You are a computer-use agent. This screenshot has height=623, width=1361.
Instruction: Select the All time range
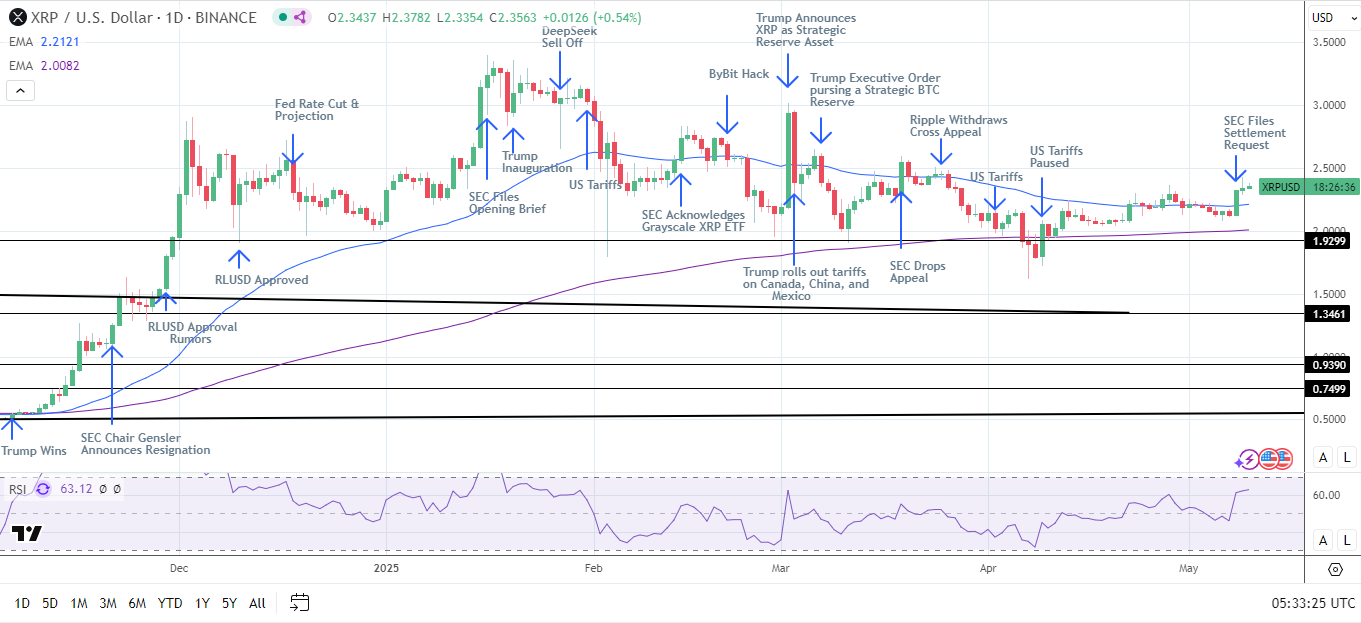(x=257, y=603)
